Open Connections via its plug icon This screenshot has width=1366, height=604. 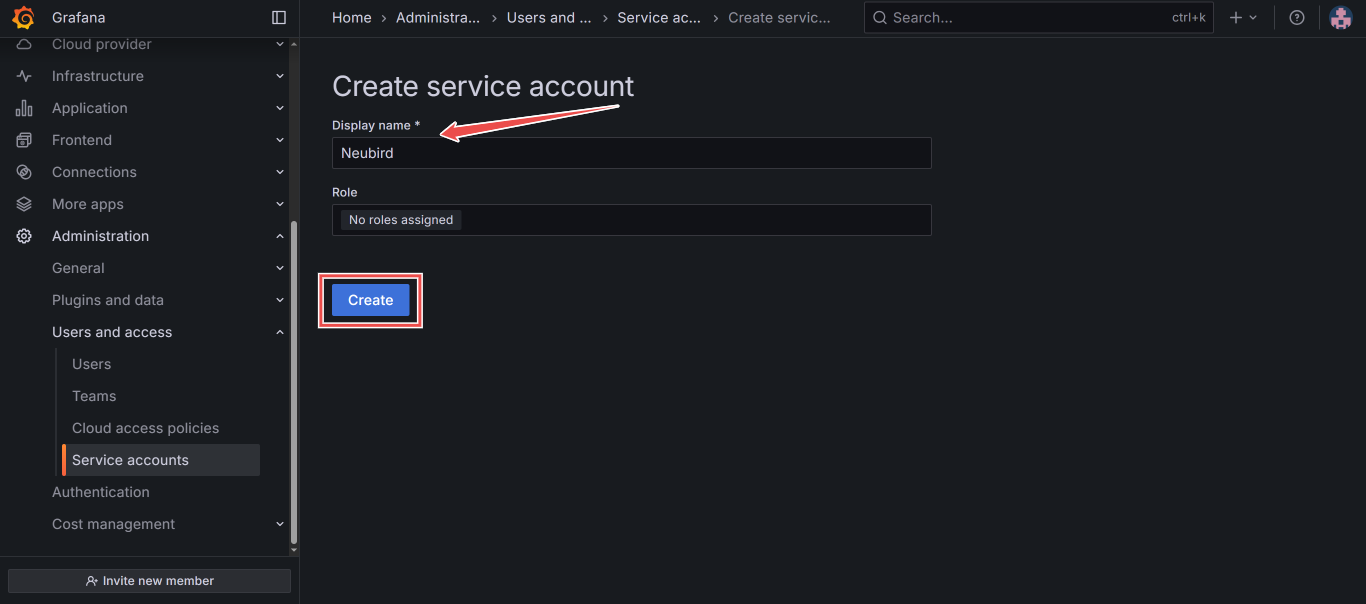point(22,172)
